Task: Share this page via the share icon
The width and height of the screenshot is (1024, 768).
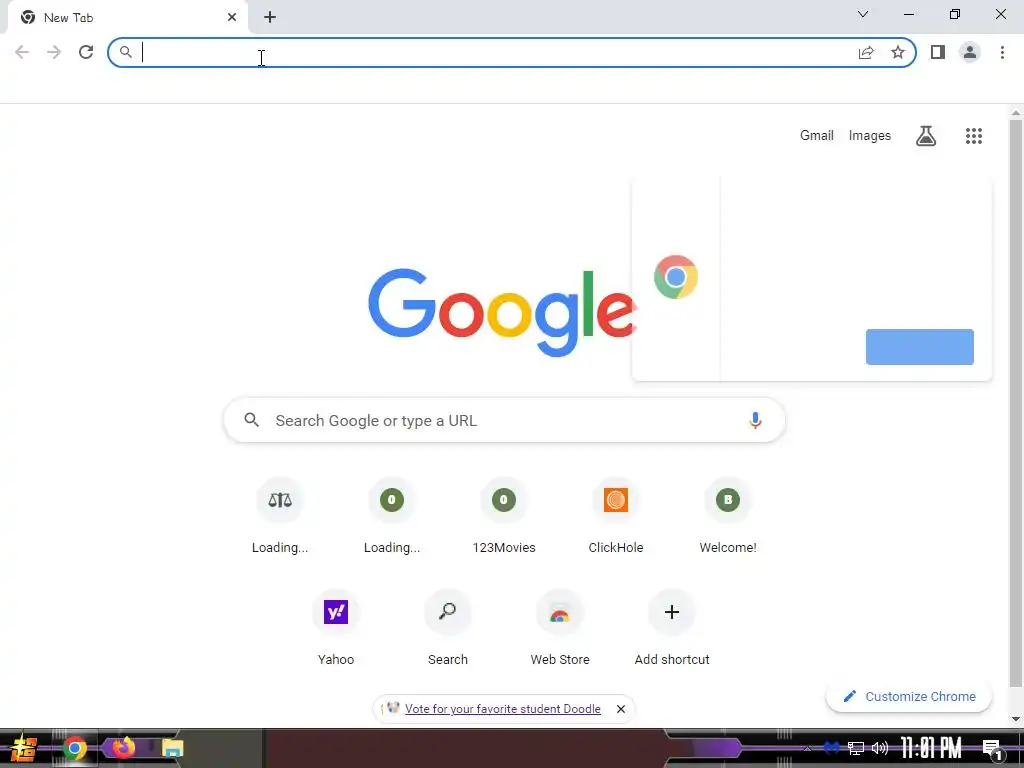Action: 866,52
